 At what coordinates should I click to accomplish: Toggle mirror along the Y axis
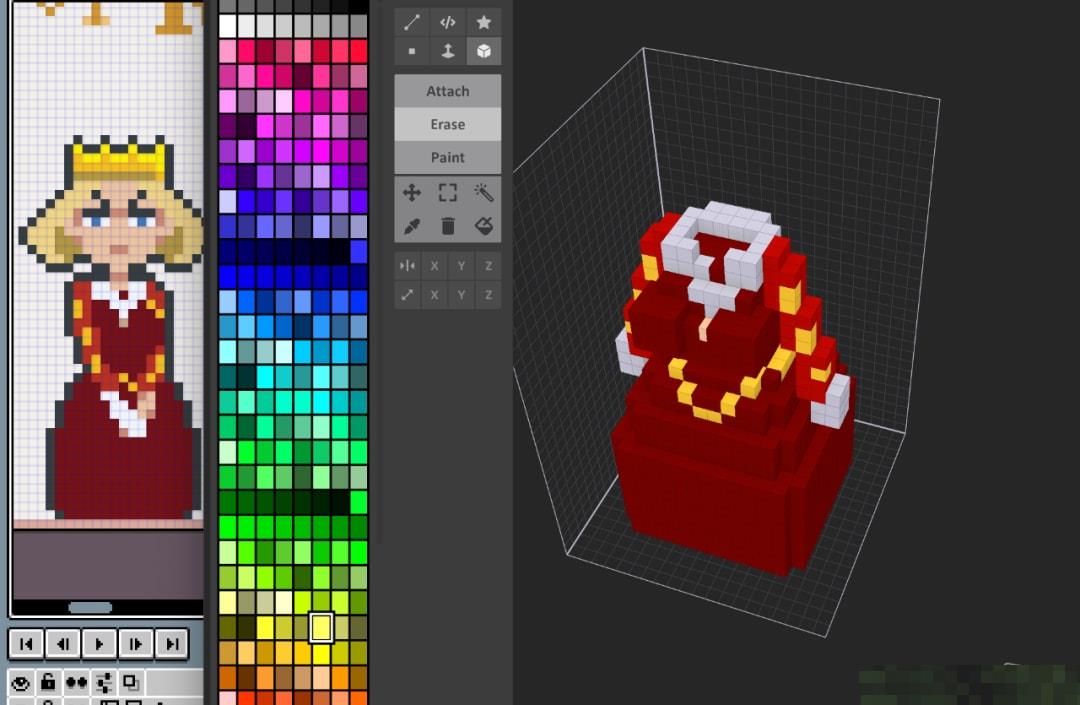coord(461,266)
